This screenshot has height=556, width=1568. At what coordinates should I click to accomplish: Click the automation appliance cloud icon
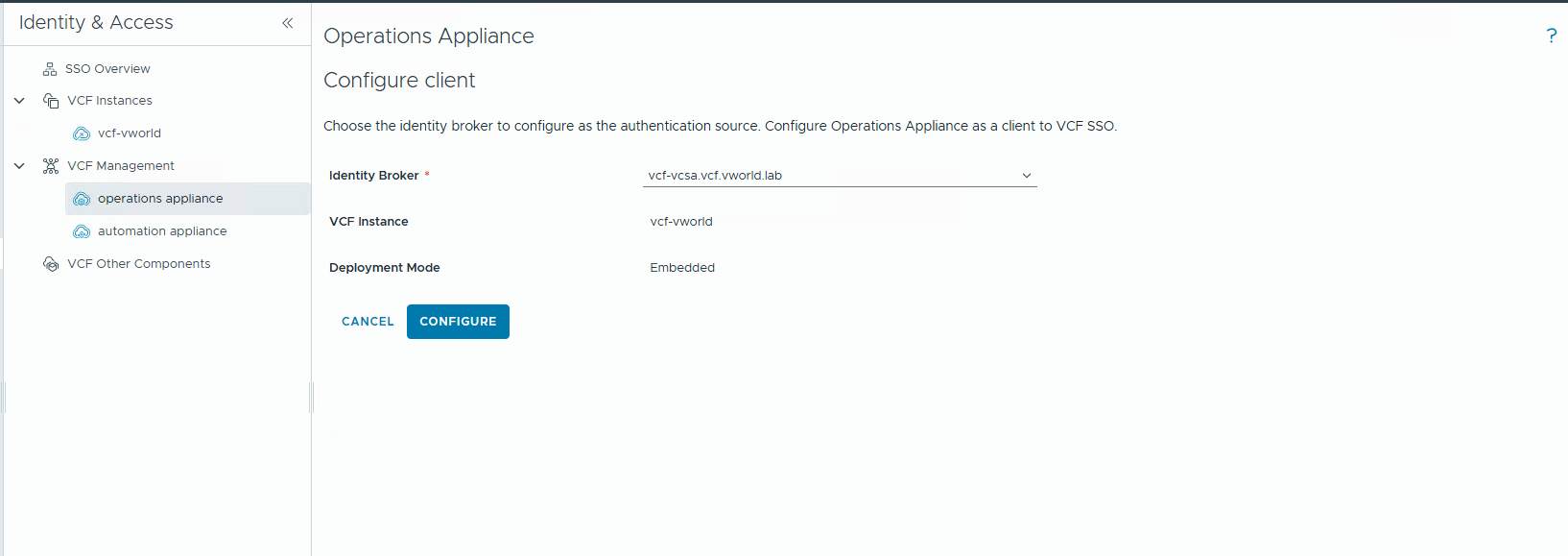(82, 231)
